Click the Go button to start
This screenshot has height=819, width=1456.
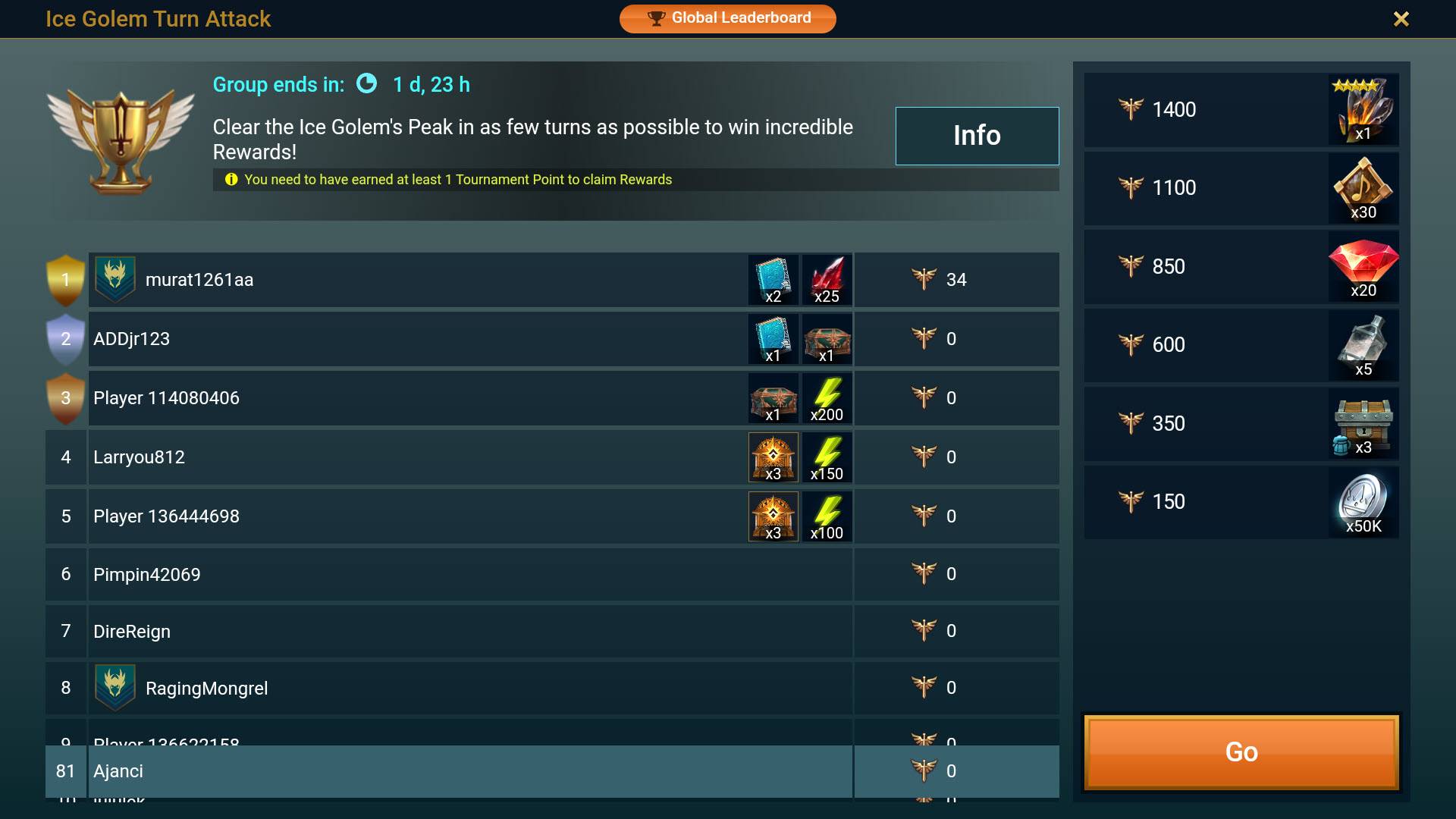(x=1243, y=751)
